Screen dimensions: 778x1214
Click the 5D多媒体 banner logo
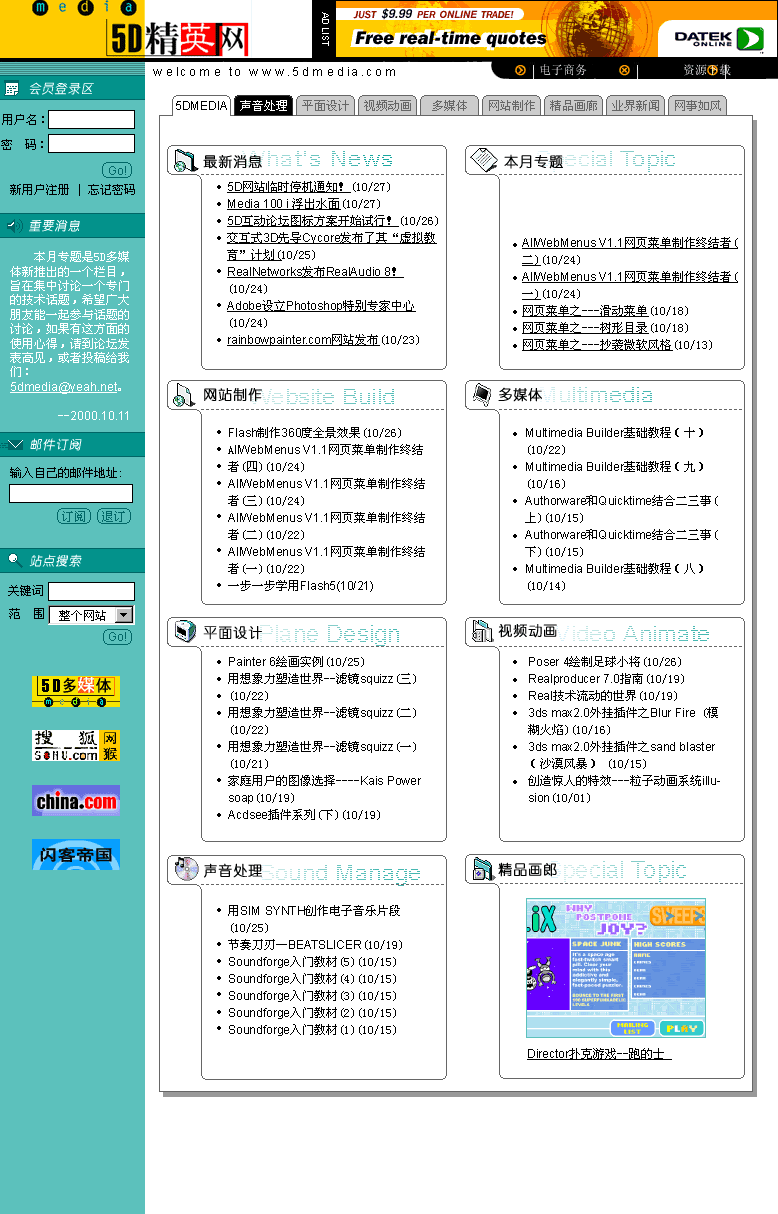click(x=76, y=691)
